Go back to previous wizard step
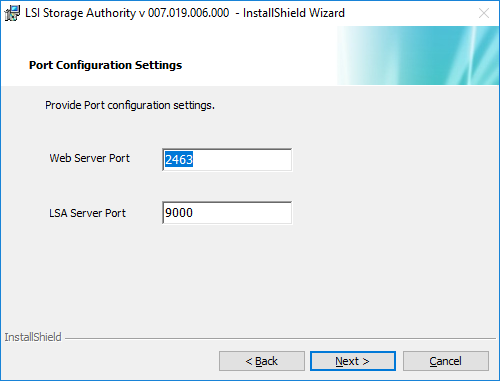500x381 pixels. [262, 361]
